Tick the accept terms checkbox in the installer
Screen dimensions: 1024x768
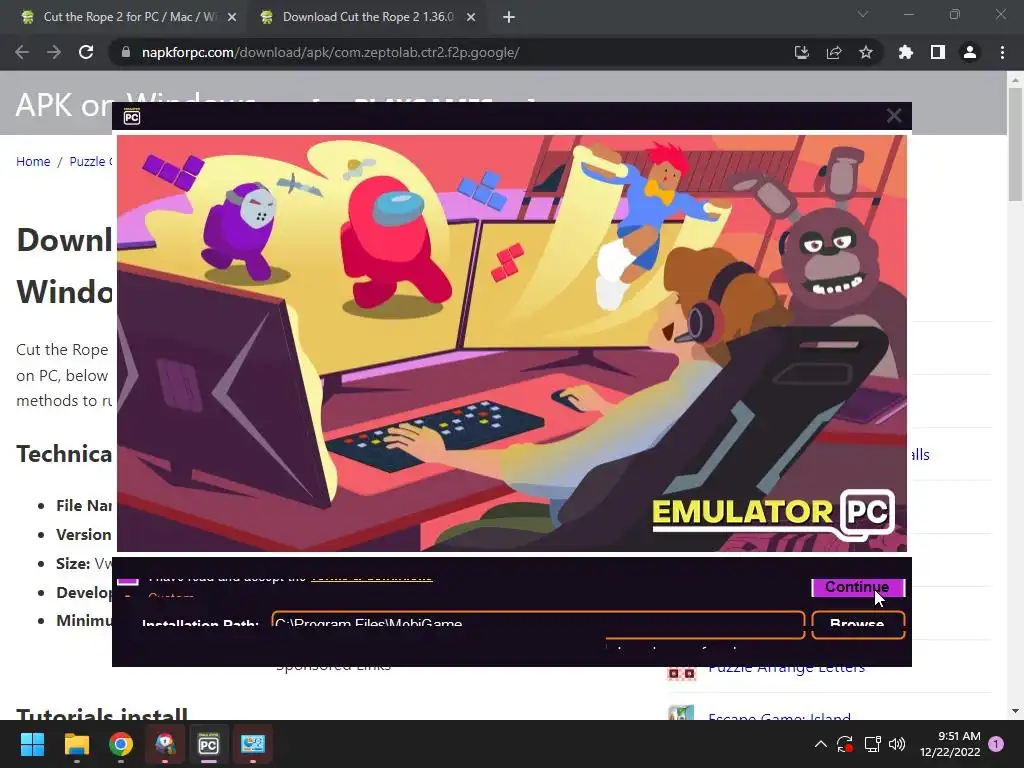pos(127,580)
